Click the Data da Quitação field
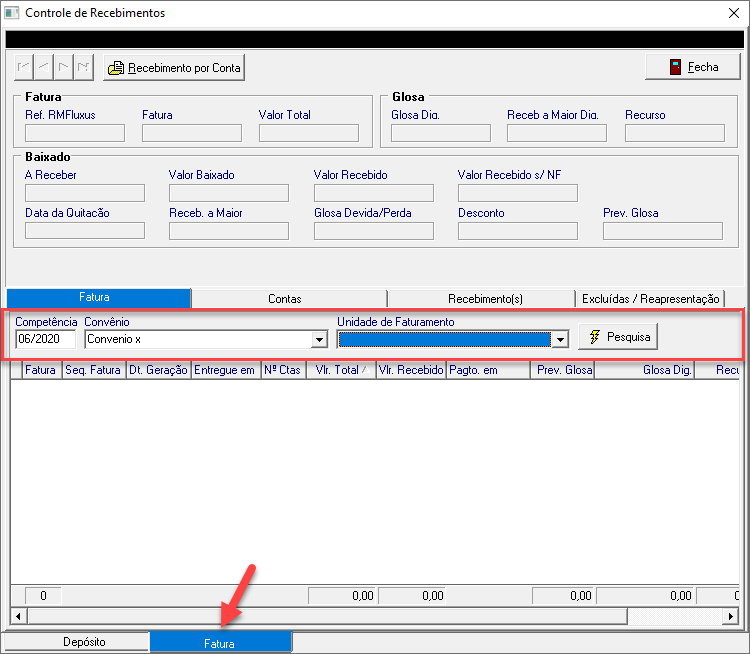 pyautogui.click(x=85, y=231)
